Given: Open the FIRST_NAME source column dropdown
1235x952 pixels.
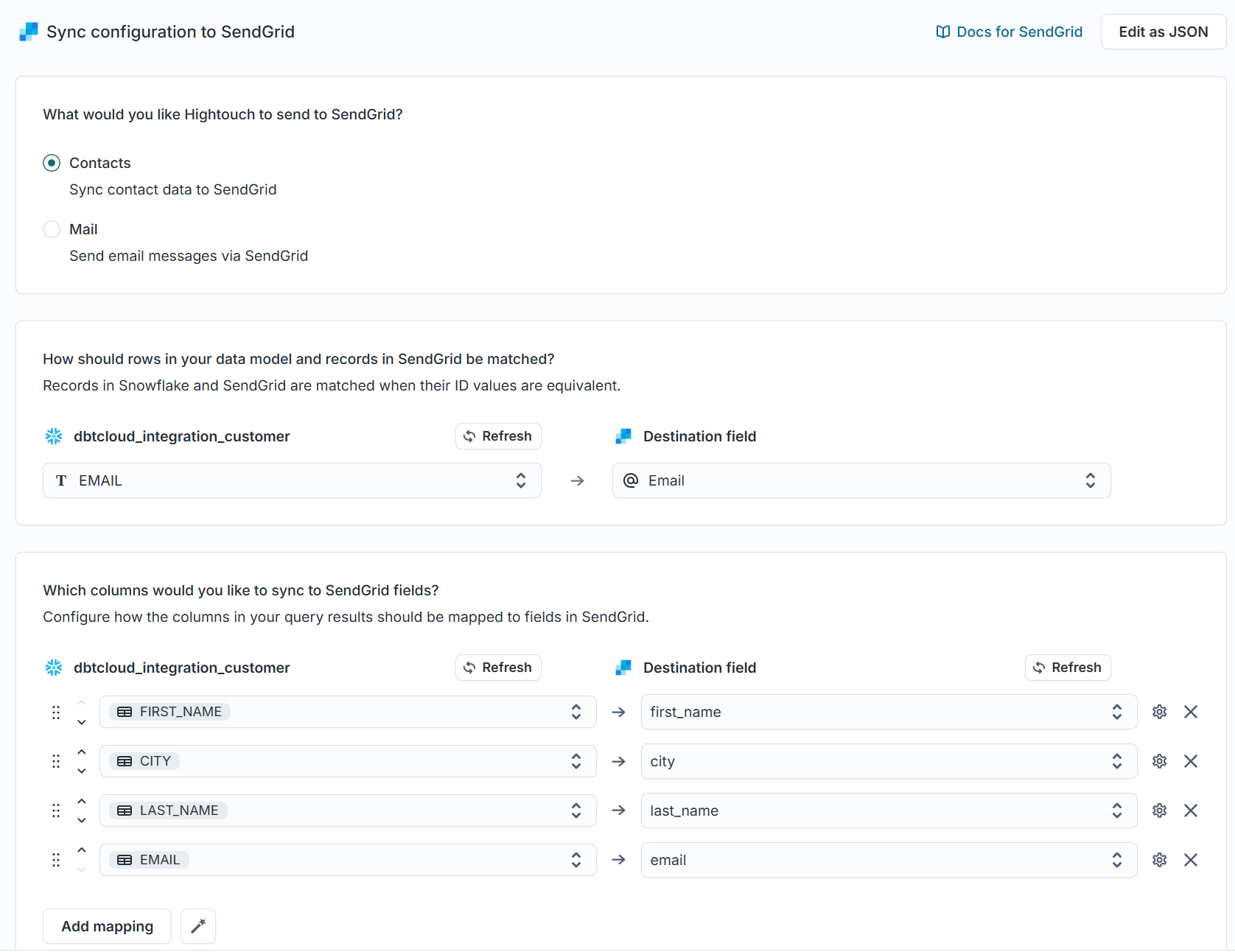Looking at the screenshot, I should pyautogui.click(x=348, y=712).
